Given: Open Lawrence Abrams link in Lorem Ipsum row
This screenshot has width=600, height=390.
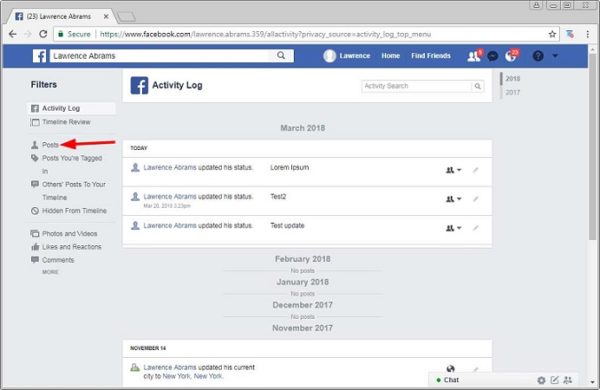Looking at the screenshot, I should point(170,168).
